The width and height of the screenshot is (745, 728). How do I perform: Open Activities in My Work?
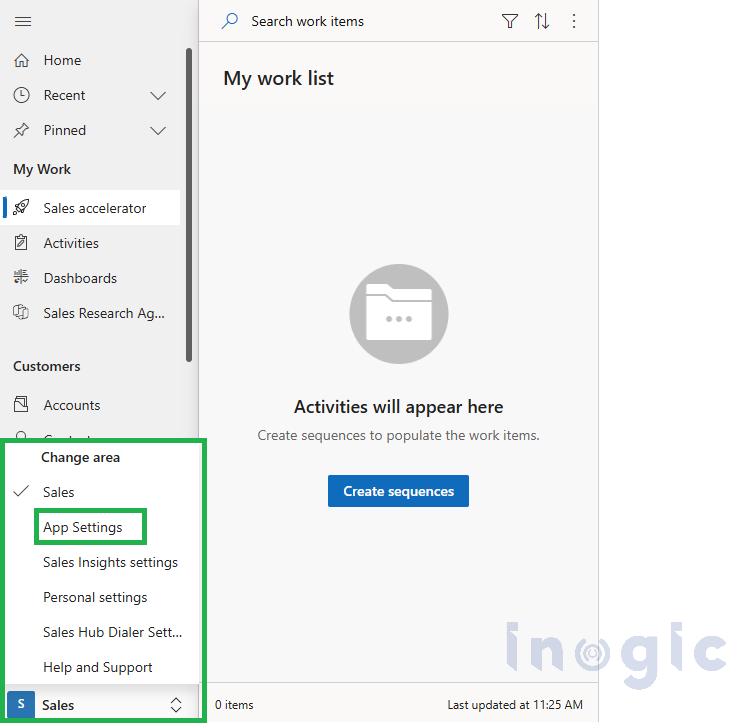(x=71, y=243)
